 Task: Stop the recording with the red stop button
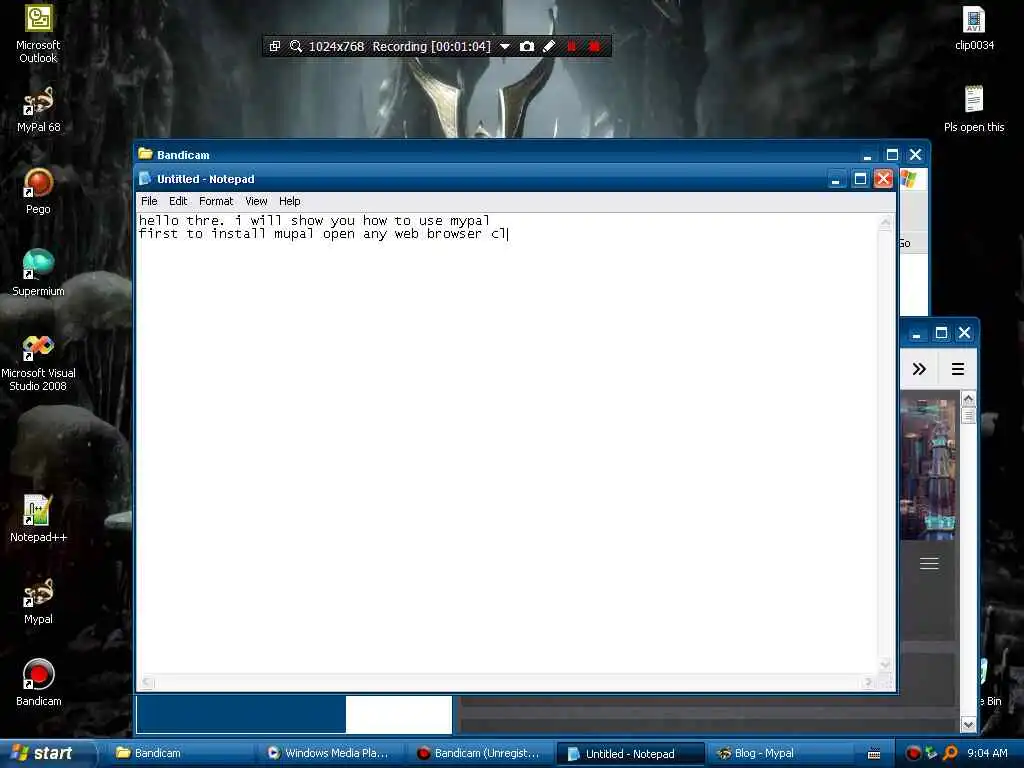tap(594, 46)
